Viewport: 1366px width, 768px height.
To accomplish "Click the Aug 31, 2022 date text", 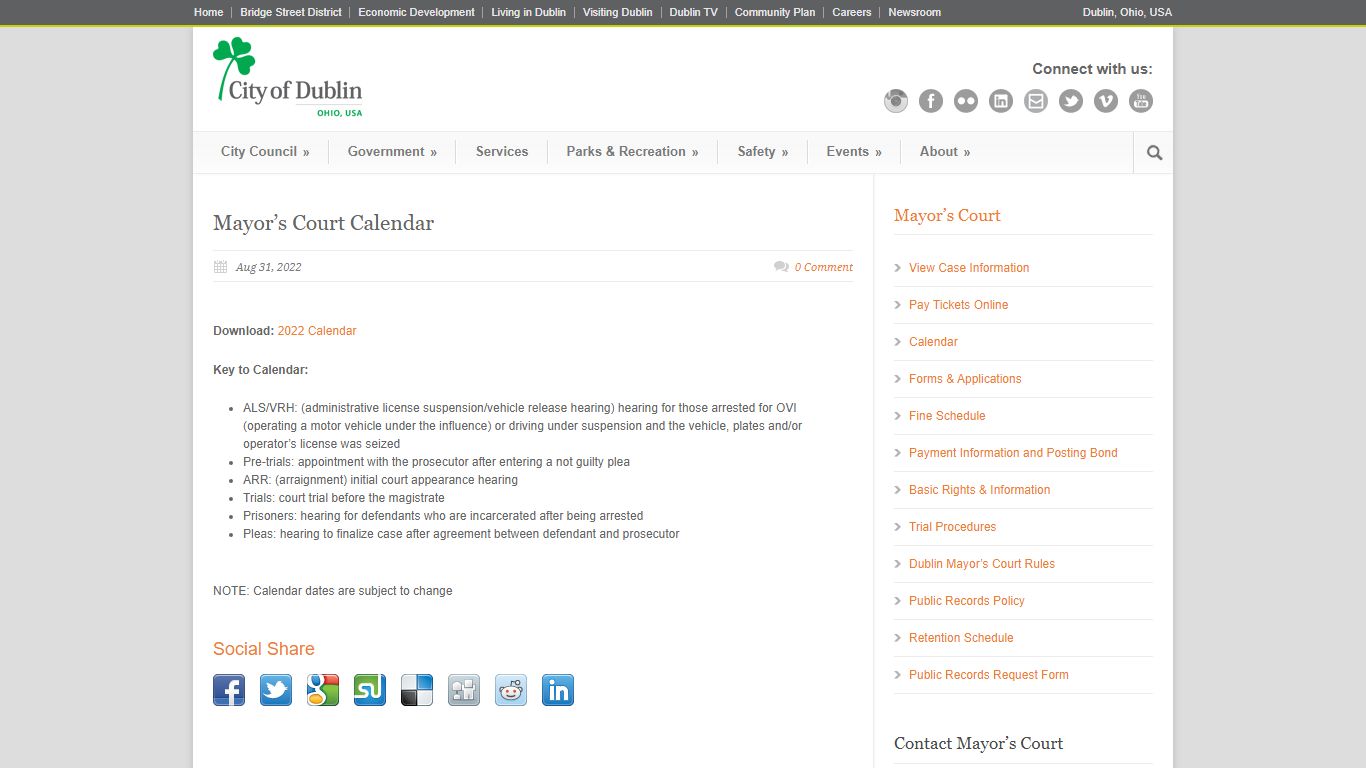I will (x=268, y=267).
